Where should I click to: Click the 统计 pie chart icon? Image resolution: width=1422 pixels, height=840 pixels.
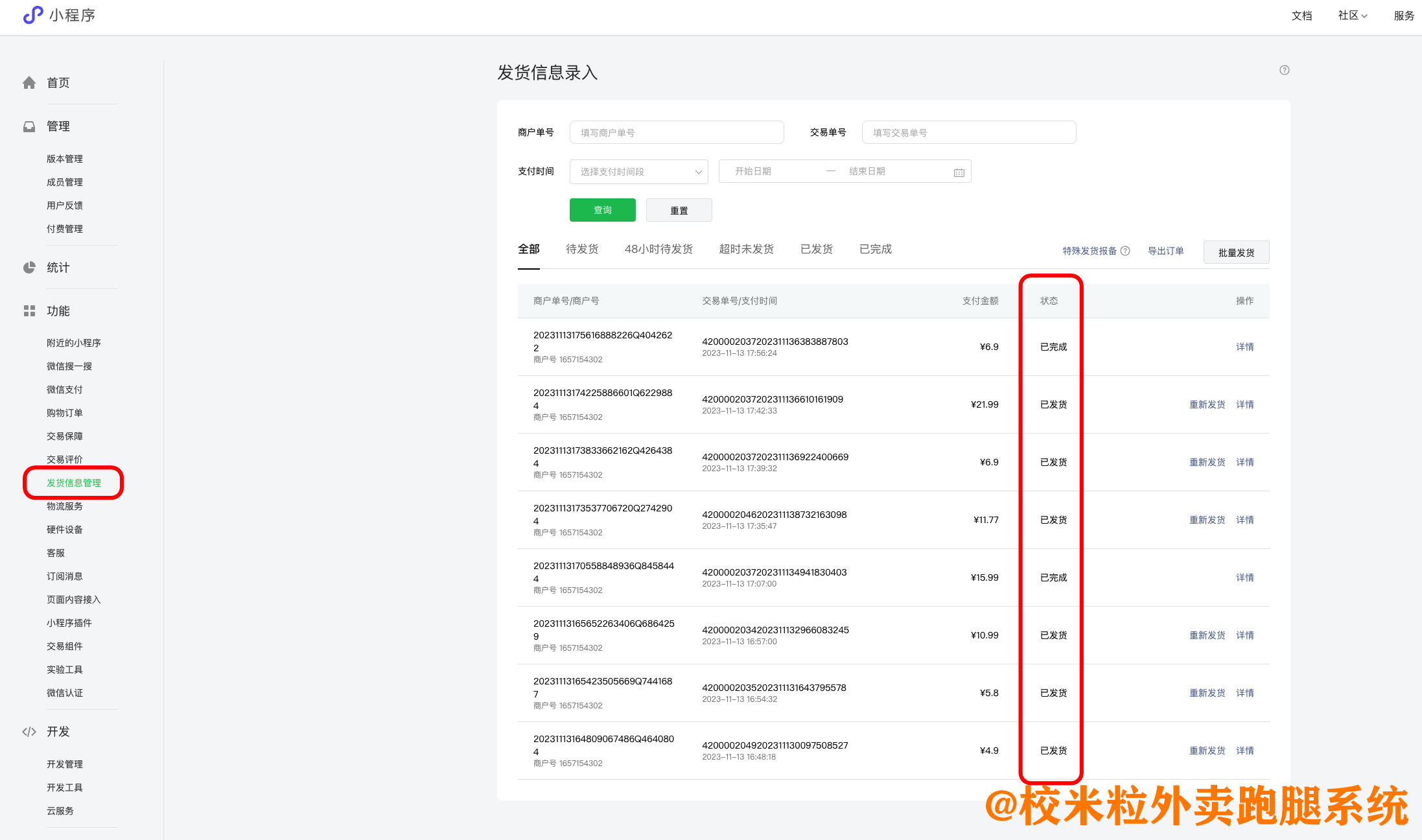[29, 267]
